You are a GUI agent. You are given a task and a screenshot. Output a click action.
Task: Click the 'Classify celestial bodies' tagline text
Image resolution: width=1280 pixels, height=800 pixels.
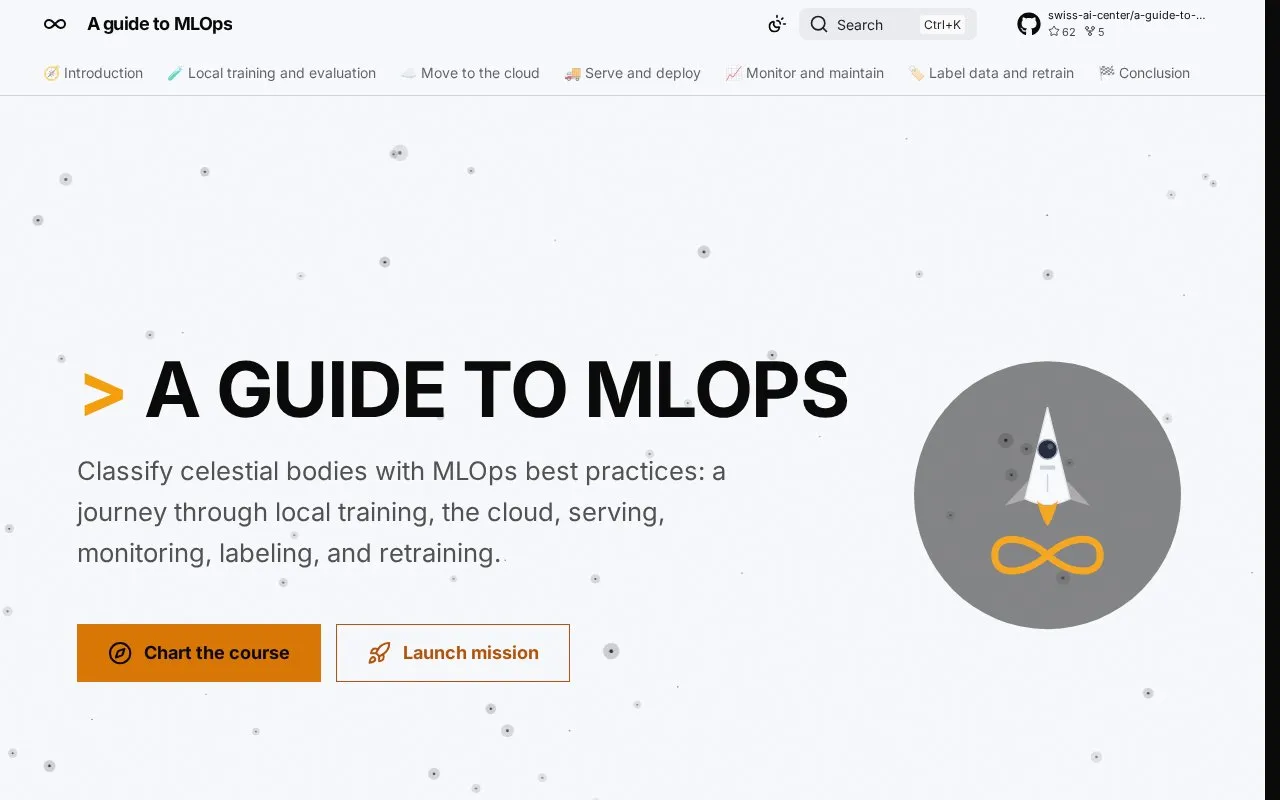click(x=401, y=512)
